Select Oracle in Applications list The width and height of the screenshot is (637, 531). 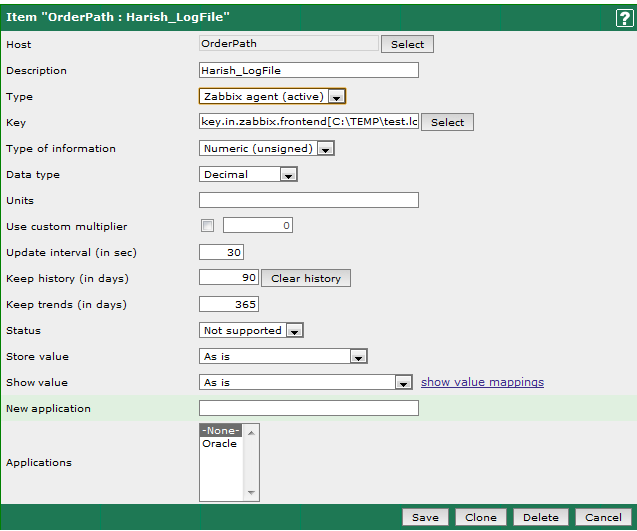220,443
